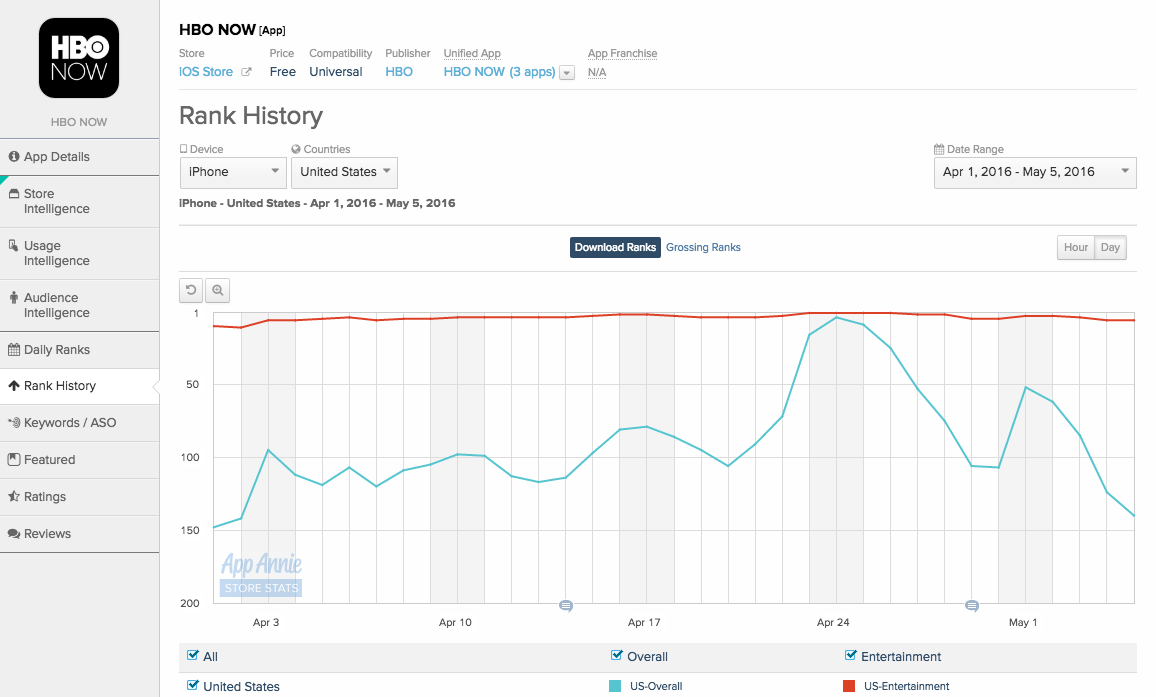This screenshot has height=697, width=1156.
Task: Click the Reviews speech bubble icon
Action: pos(13,534)
